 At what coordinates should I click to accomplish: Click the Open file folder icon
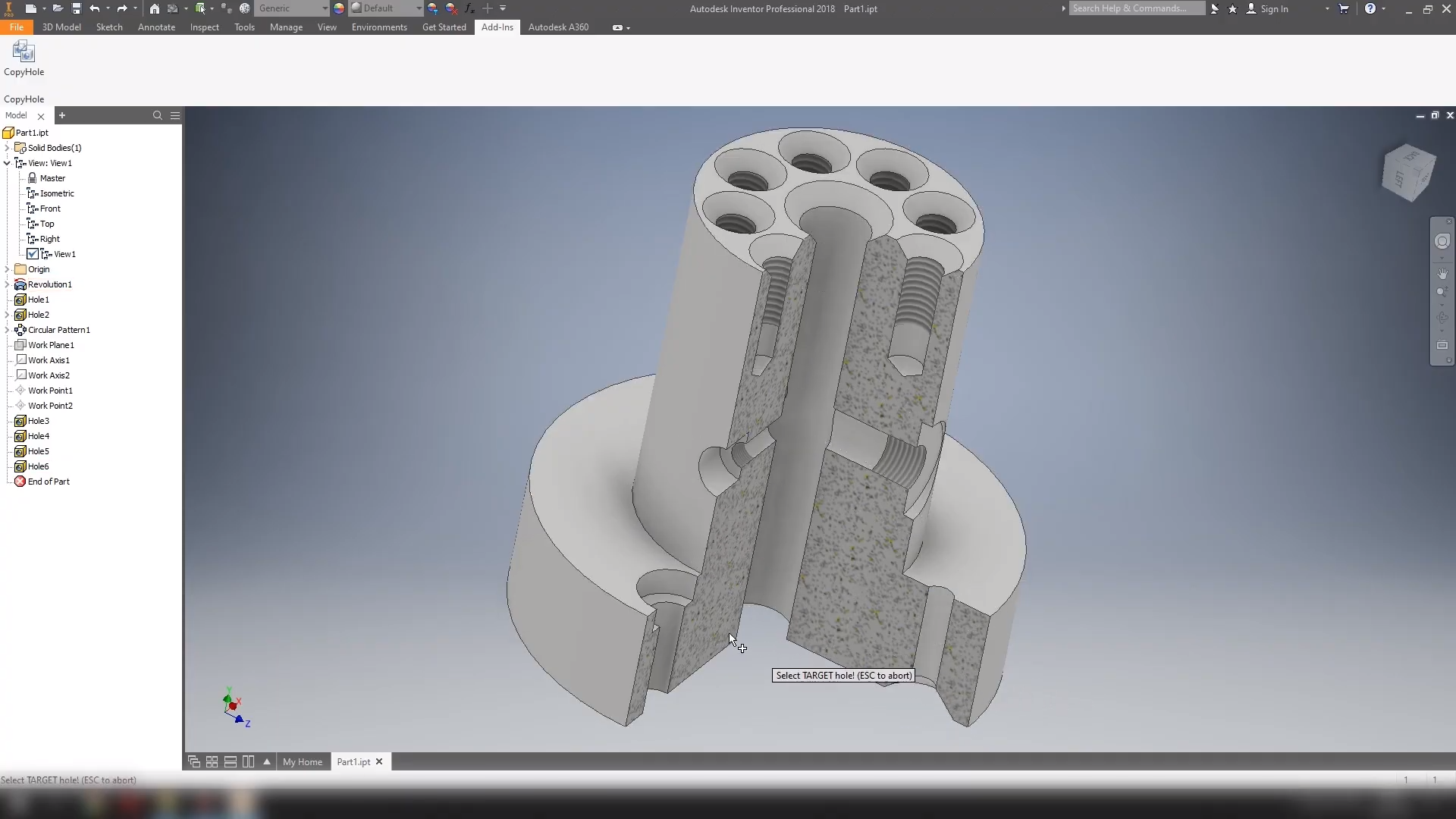click(58, 8)
